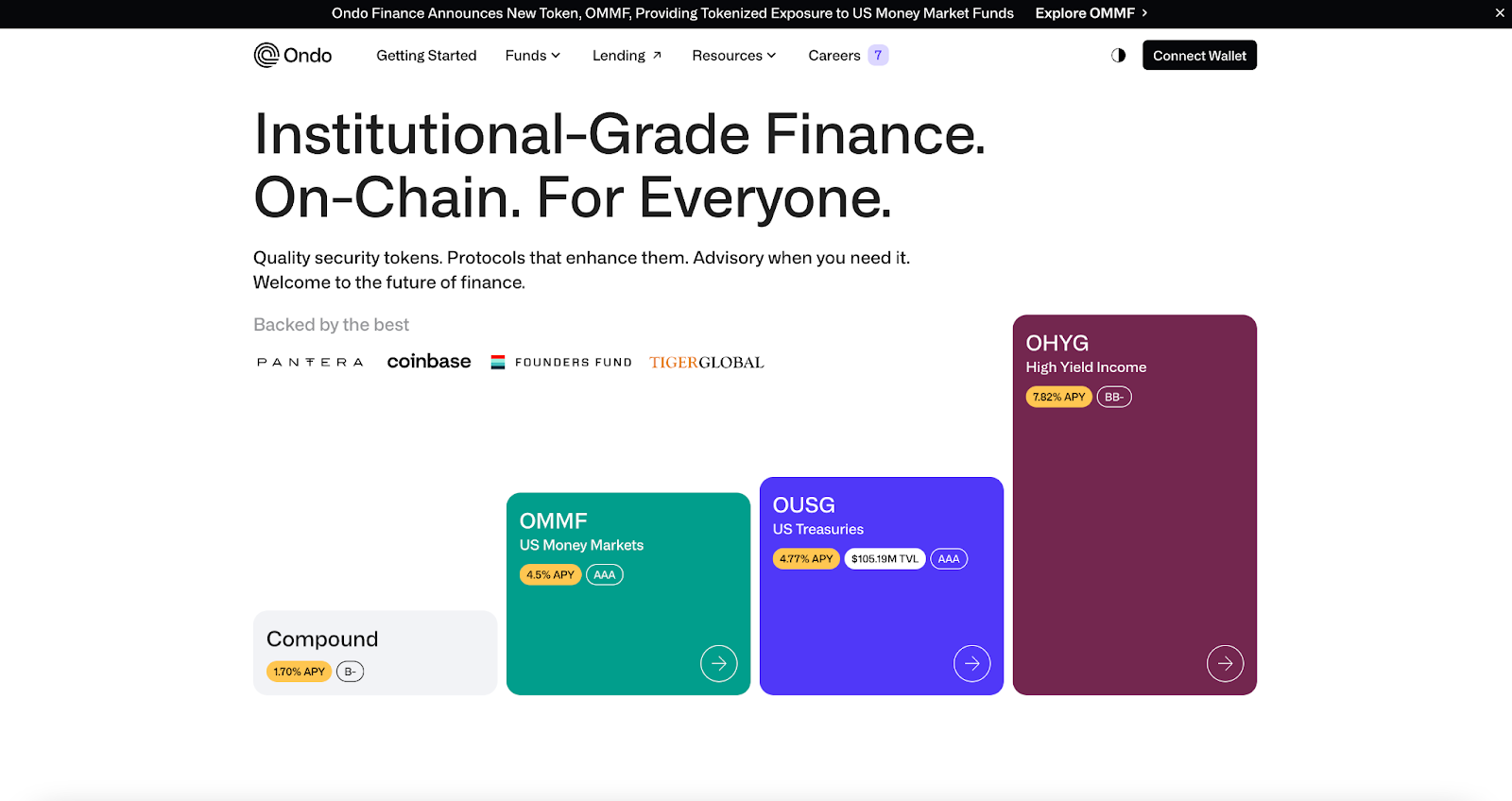Screen dimensions: 1512x801
Task: Click the announcement text about OMMF token
Action: 673,13
